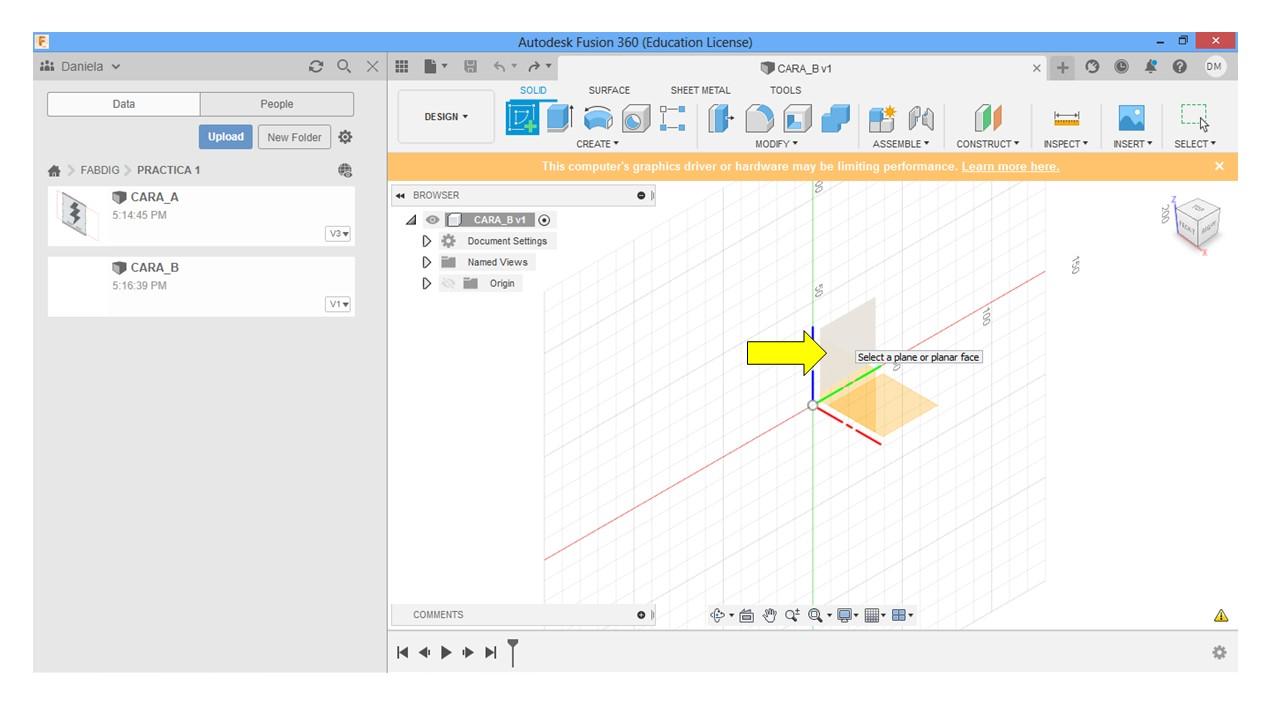Activate the Zoom tool in navigation bar

click(x=792, y=616)
